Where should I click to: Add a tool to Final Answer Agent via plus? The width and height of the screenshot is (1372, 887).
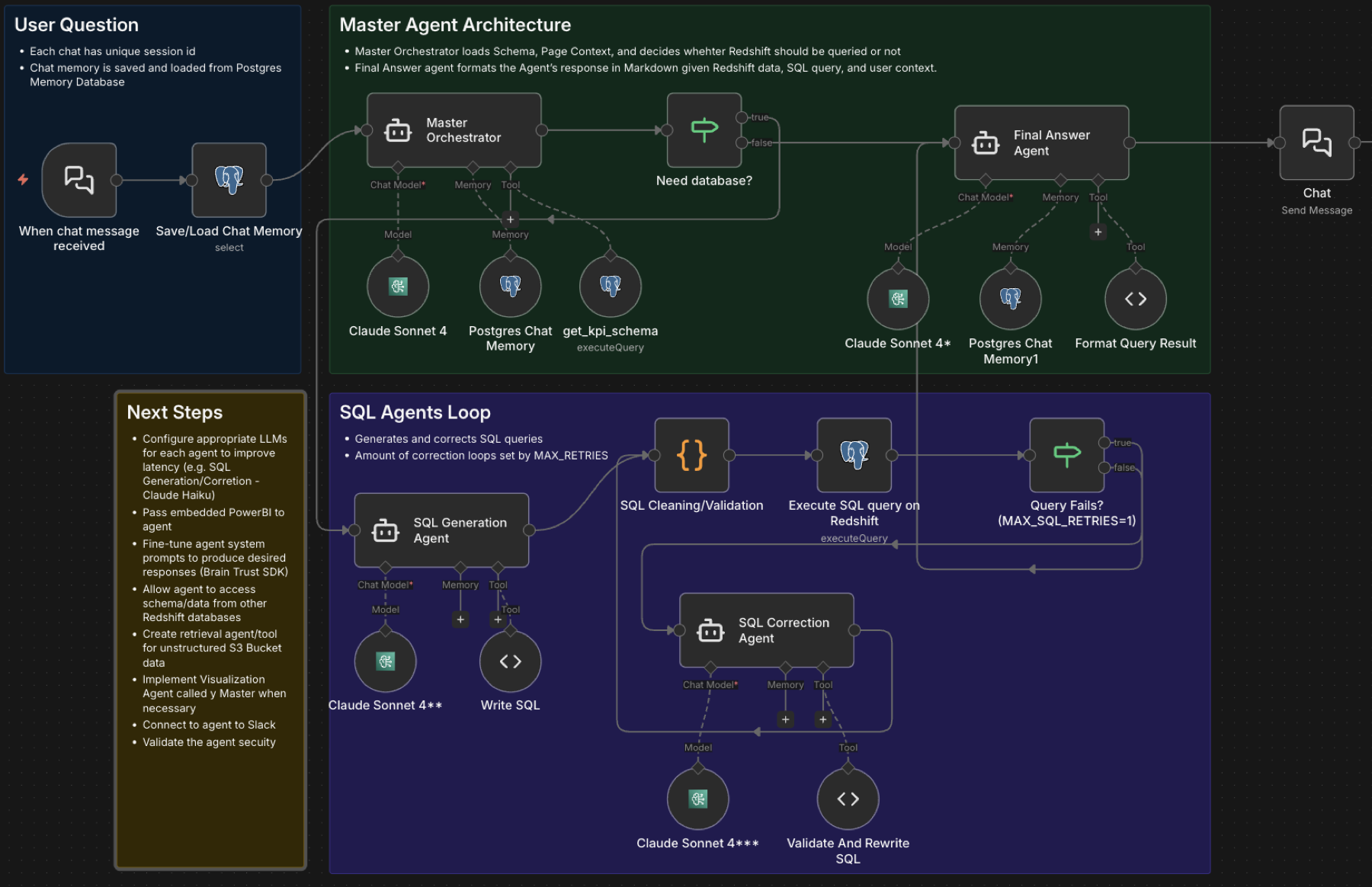pos(1098,232)
